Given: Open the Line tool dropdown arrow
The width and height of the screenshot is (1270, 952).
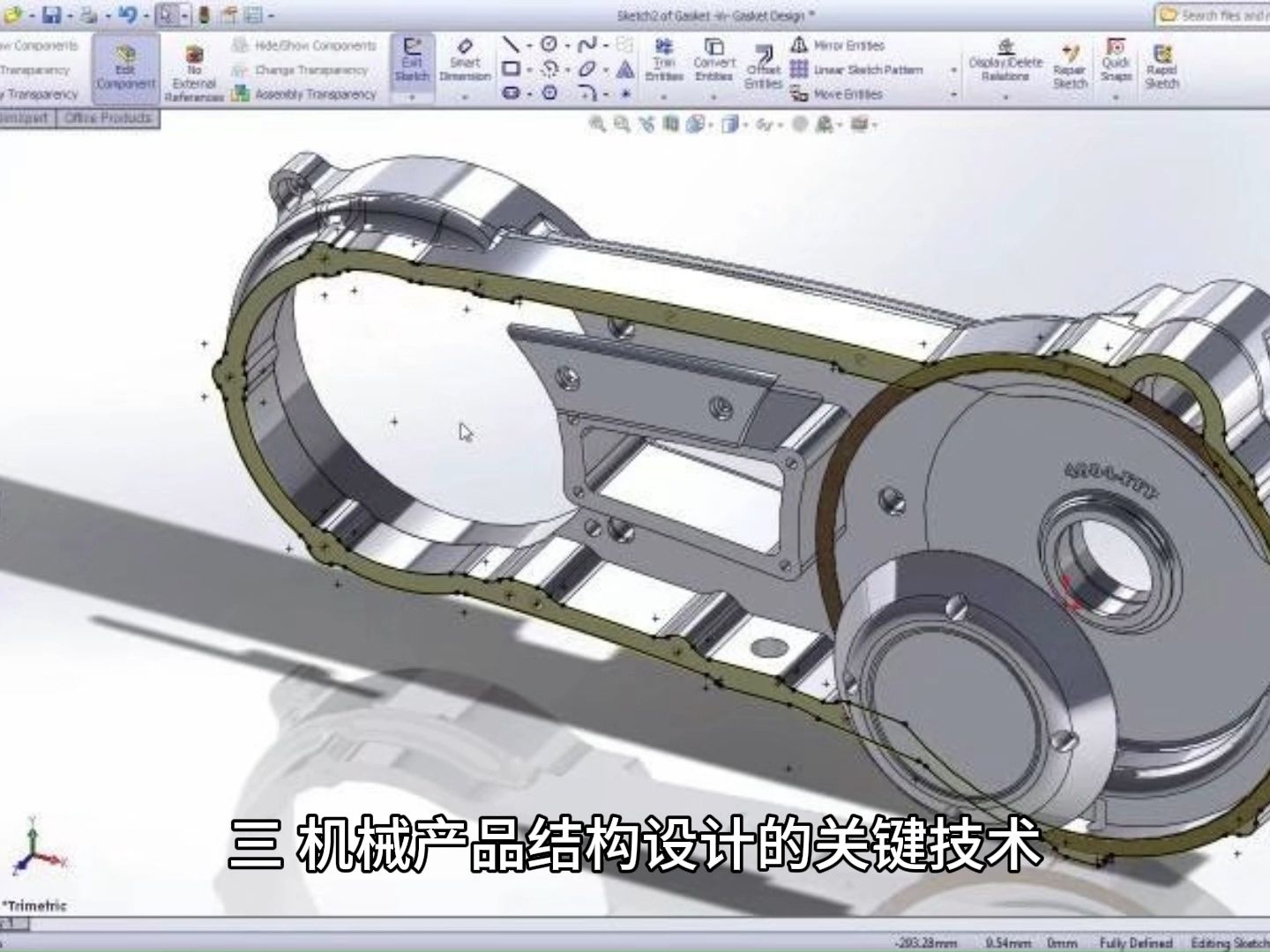Looking at the screenshot, I should click(x=527, y=45).
